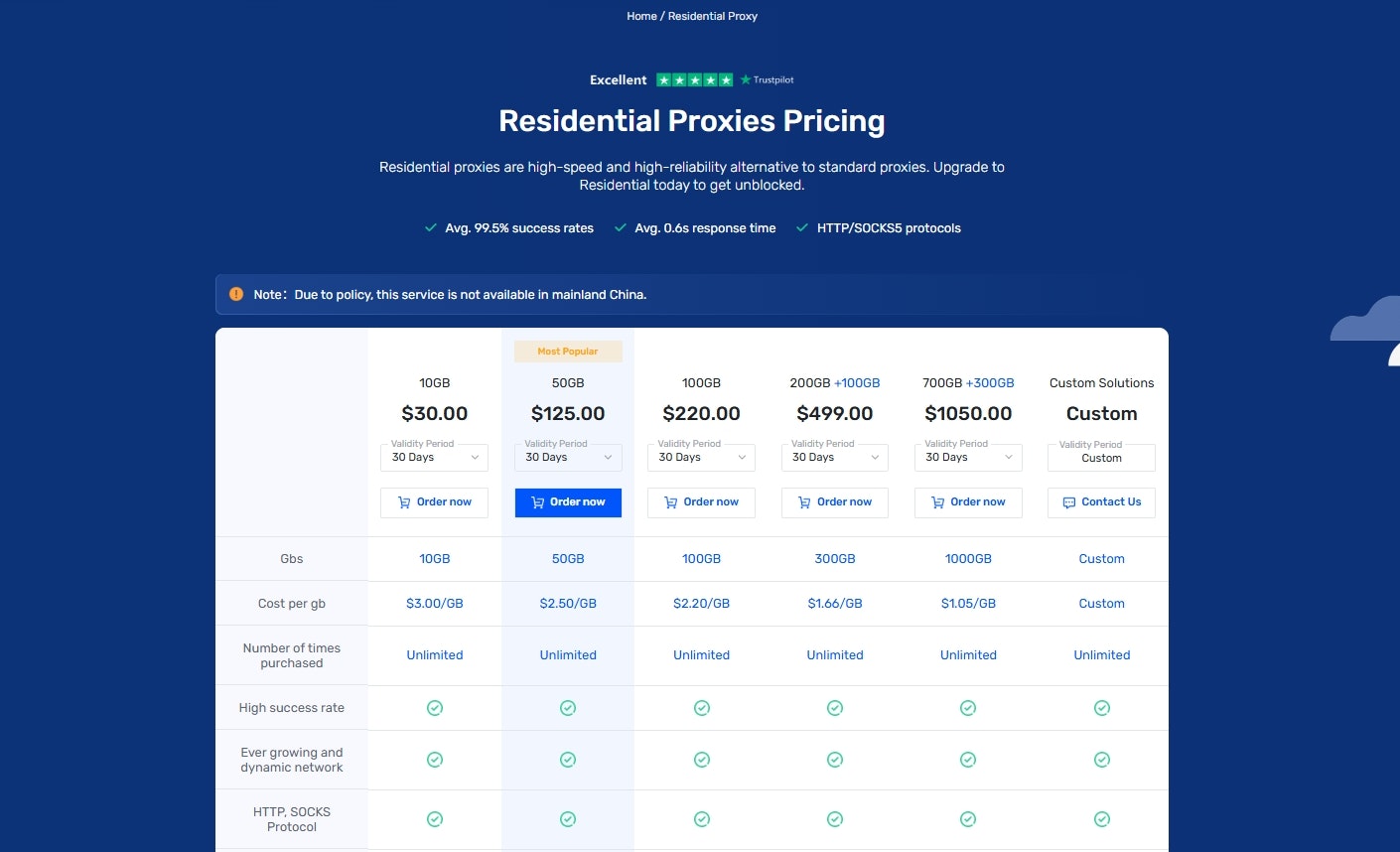Click the chat icon in the Contact Us button

tap(1069, 502)
